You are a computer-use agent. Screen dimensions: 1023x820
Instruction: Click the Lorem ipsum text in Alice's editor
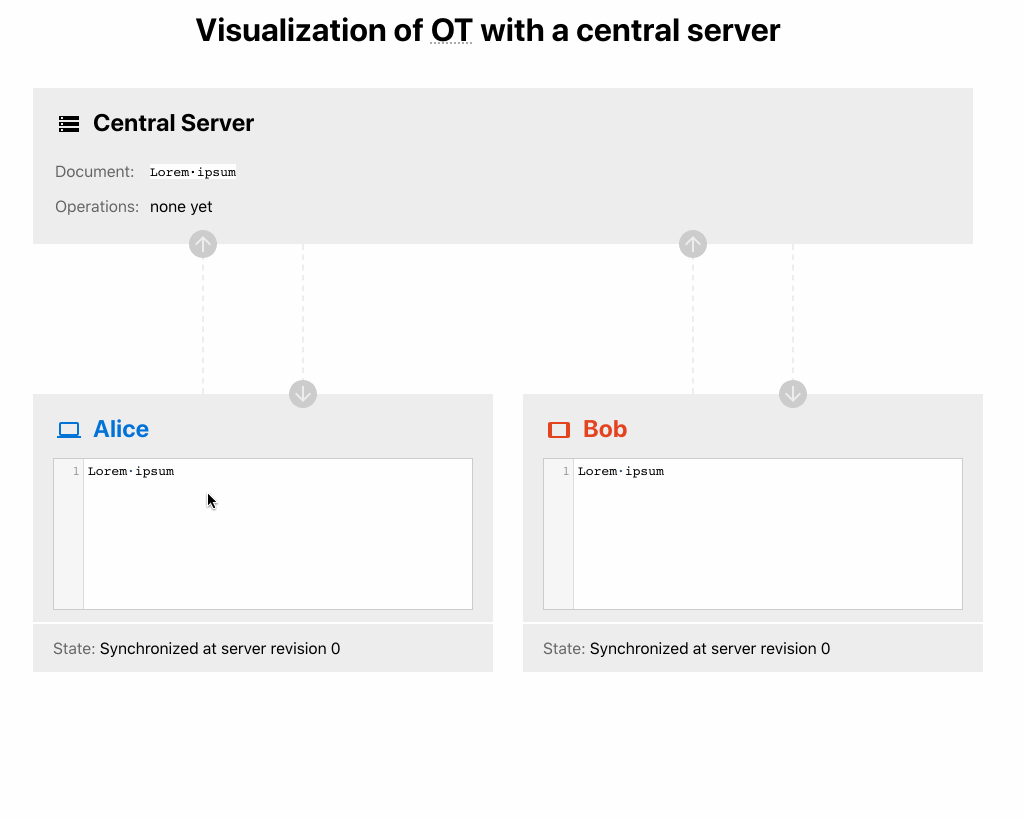[131, 472]
